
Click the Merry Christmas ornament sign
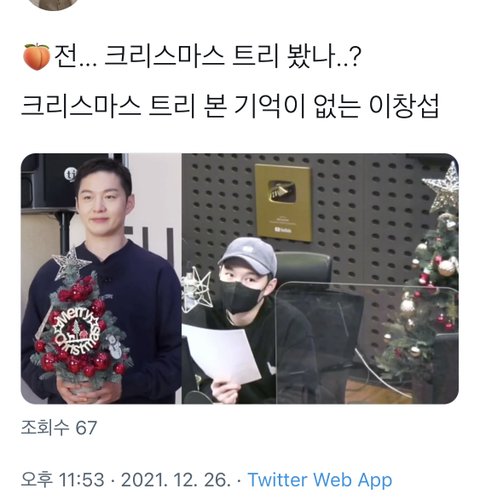(77, 332)
